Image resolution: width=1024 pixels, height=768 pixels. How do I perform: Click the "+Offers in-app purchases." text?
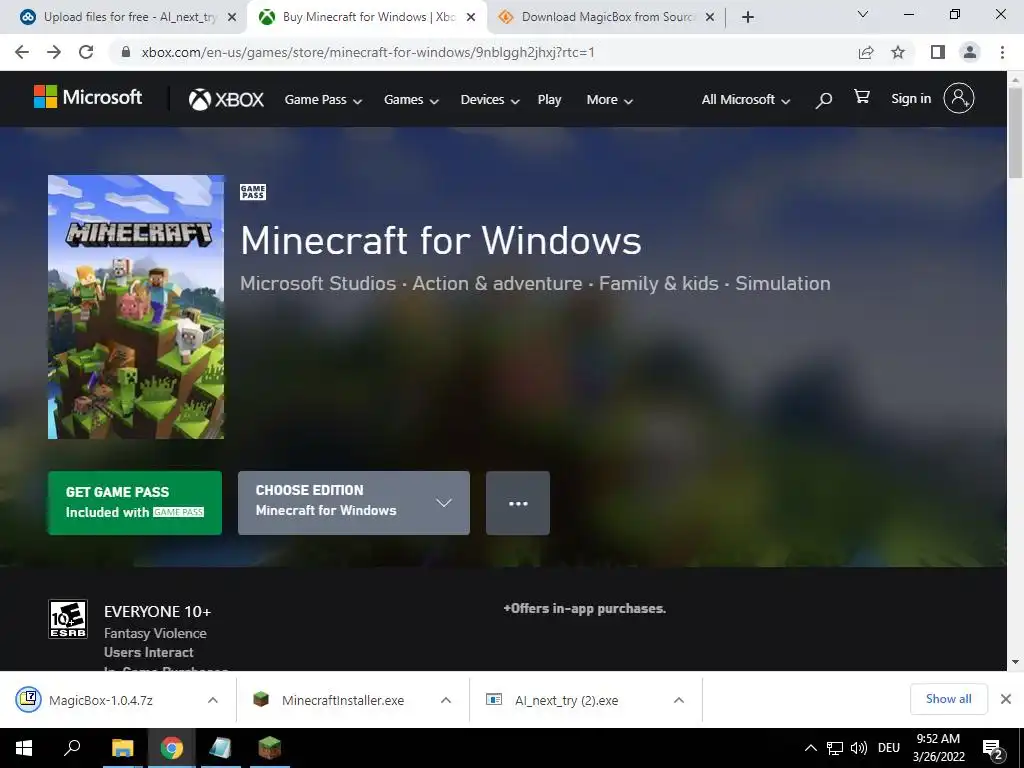click(584, 609)
